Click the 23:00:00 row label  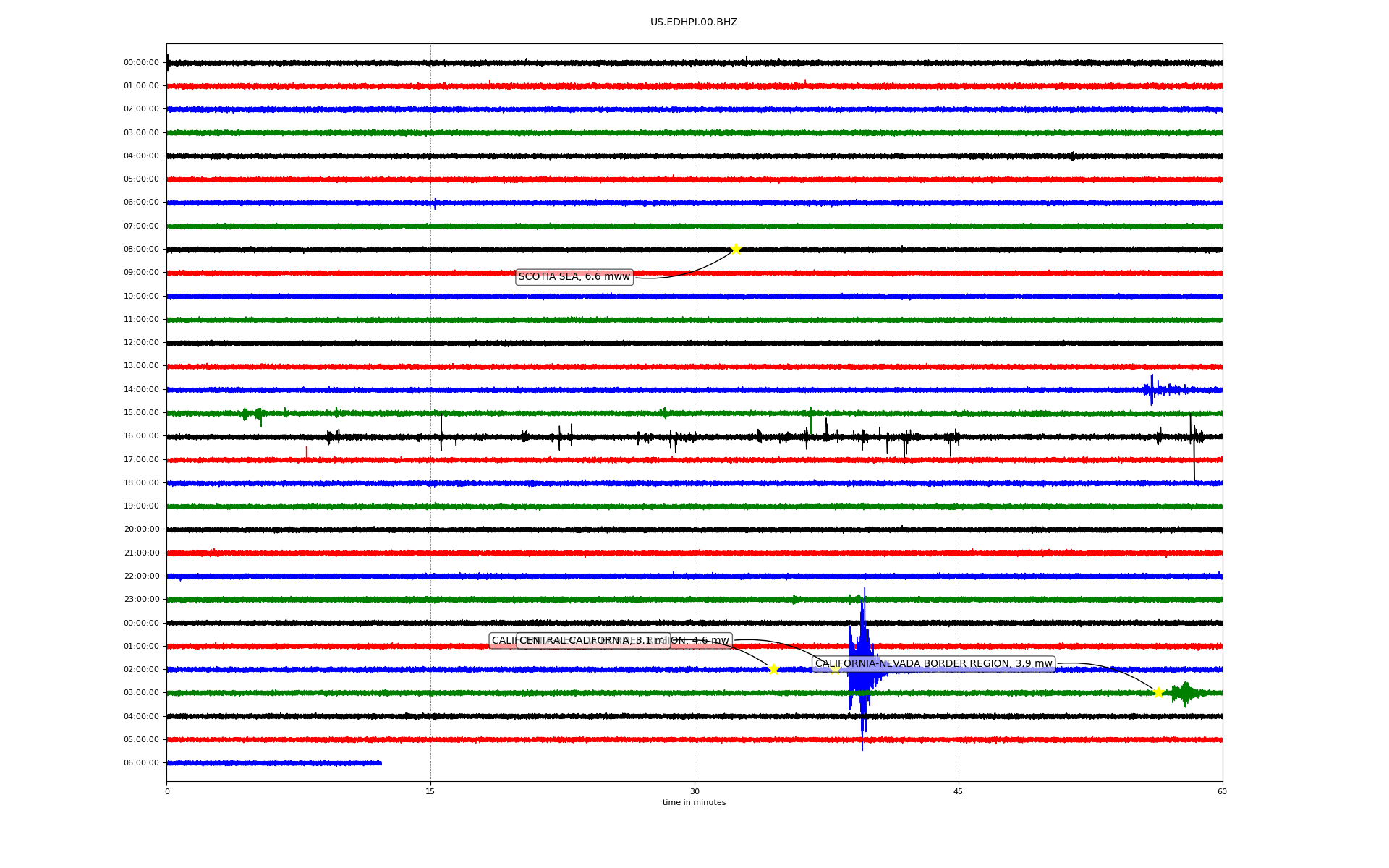[141, 600]
